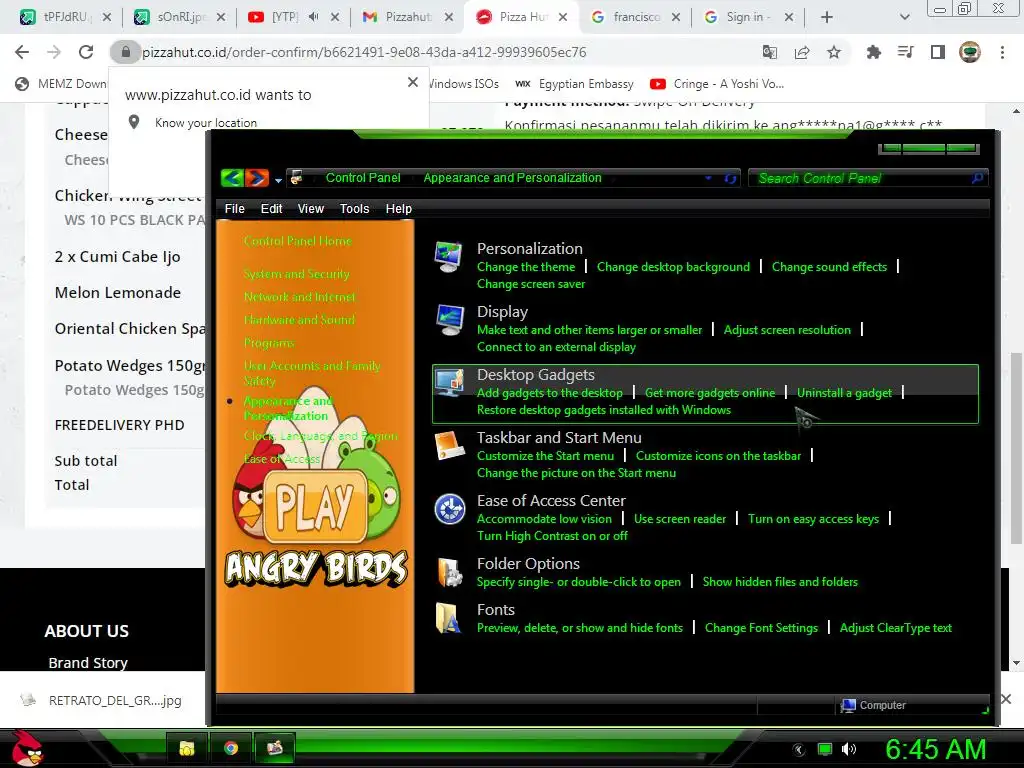Open the Chrome tab search chevron

point(904,17)
